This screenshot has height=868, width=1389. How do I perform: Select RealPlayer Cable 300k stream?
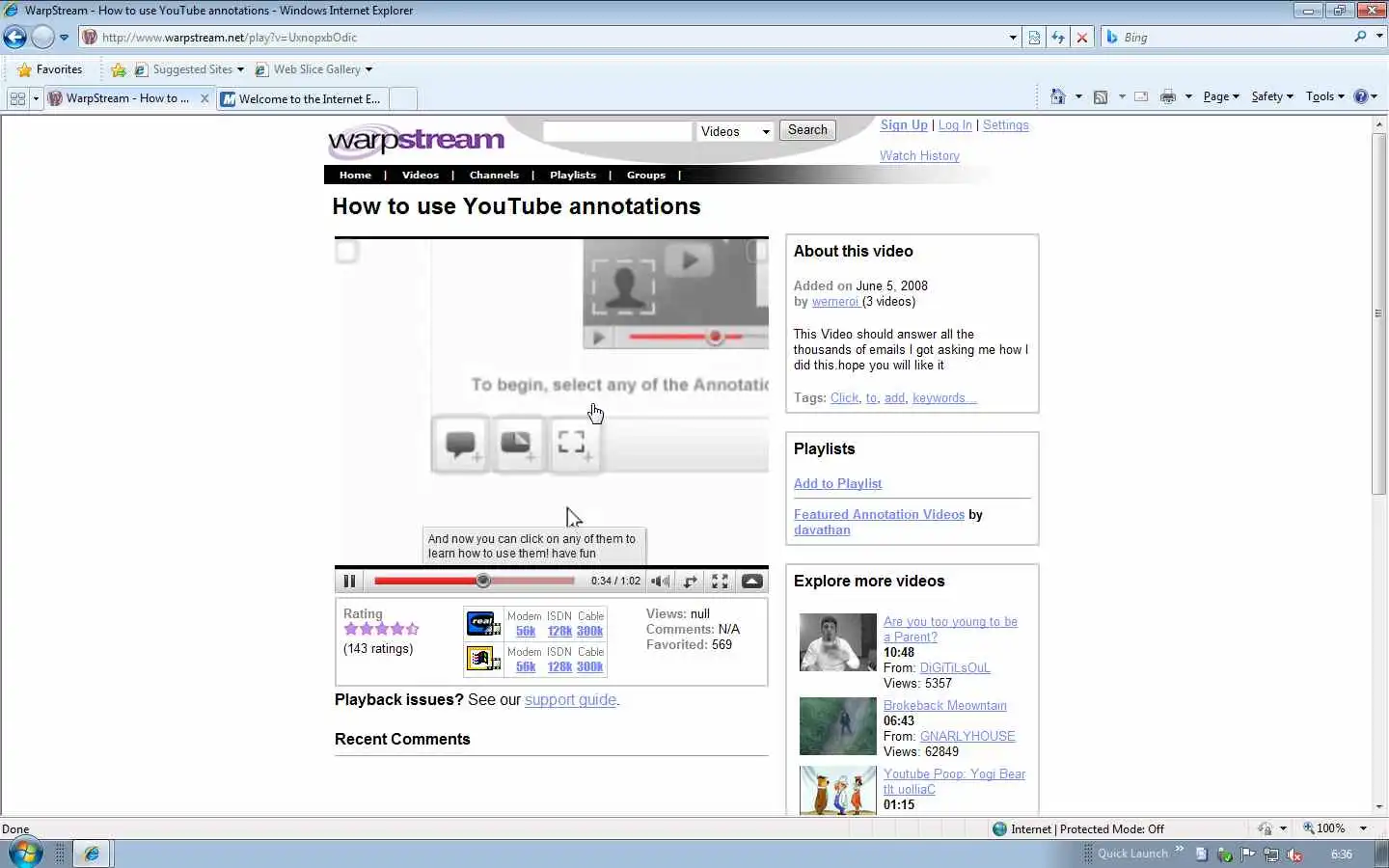pyautogui.click(x=590, y=631)
